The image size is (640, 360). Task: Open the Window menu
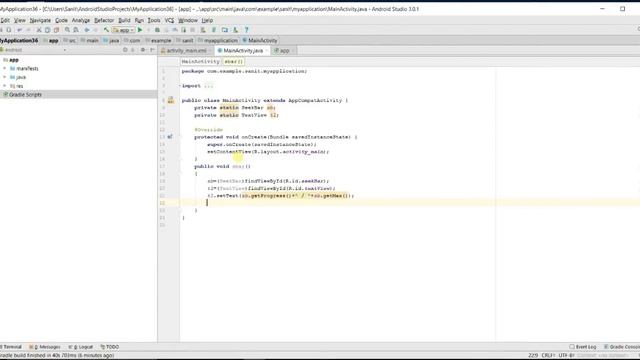point(188,20)
